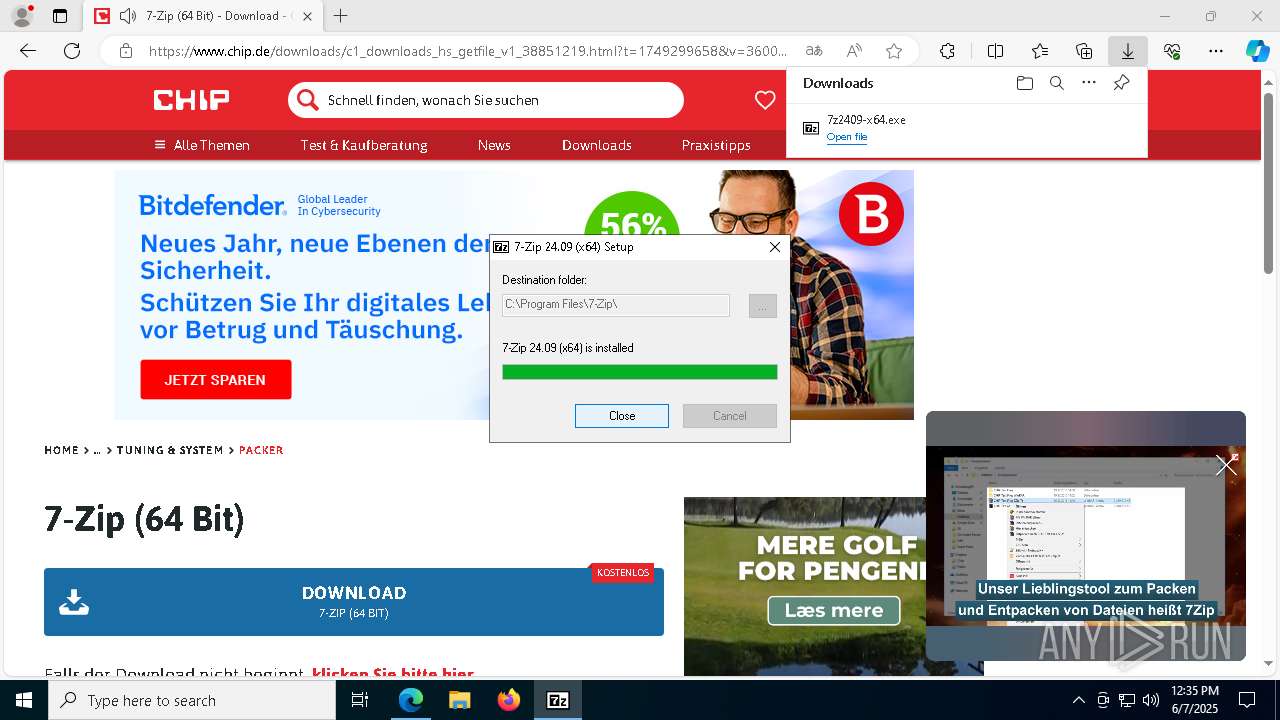Screen dimensions: 1280x720
Task: Toggle split screen view
Action: pos(995,51)
